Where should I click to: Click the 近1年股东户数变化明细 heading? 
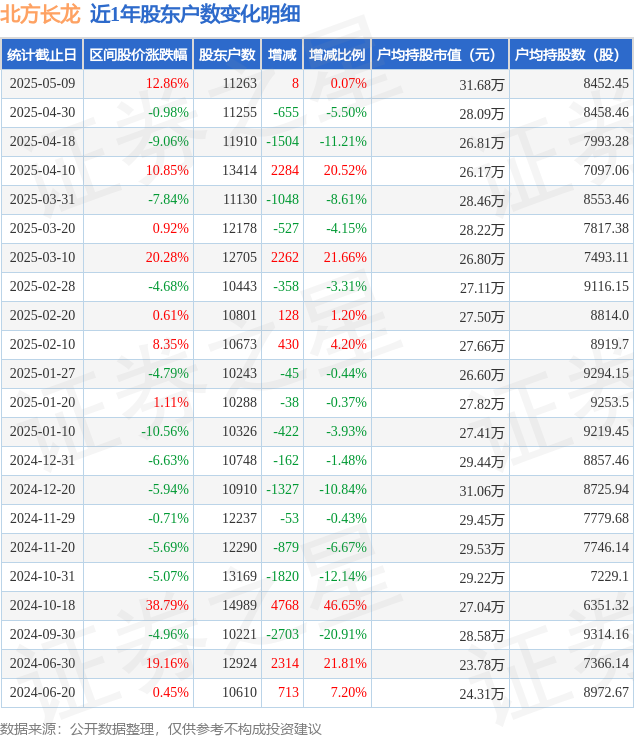click(x=195, y=14)
